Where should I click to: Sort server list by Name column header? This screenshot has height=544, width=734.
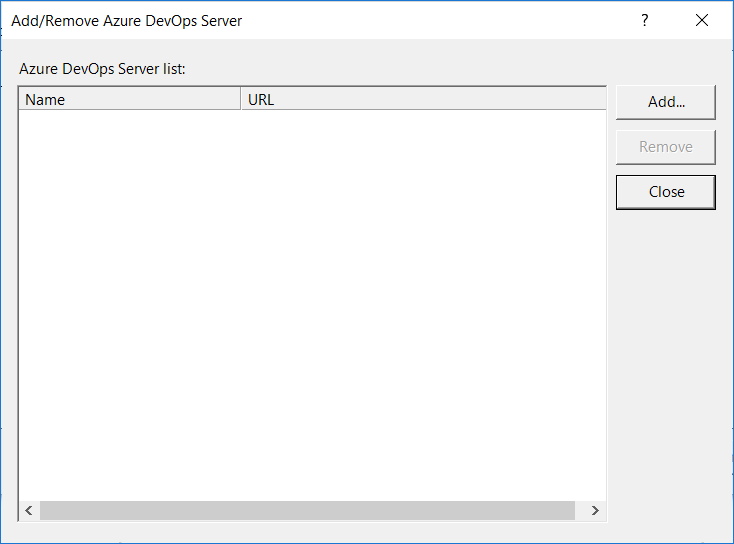tap(129, 99)
